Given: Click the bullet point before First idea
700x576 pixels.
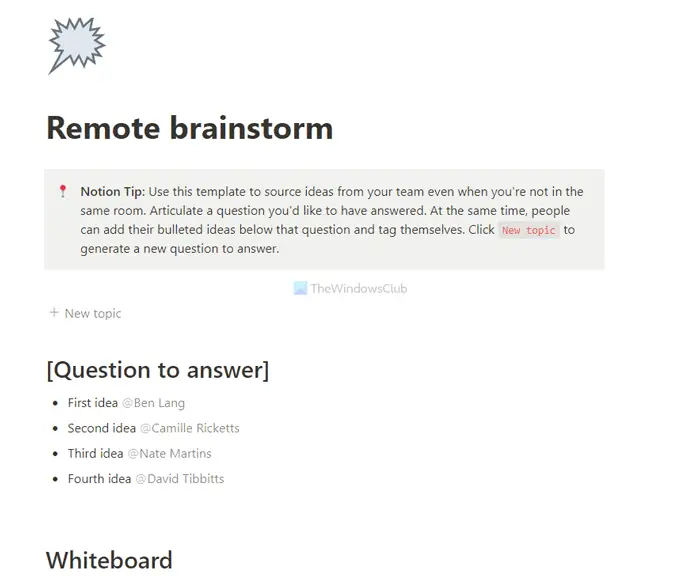Looking at the screenshot, I should 55,403.
